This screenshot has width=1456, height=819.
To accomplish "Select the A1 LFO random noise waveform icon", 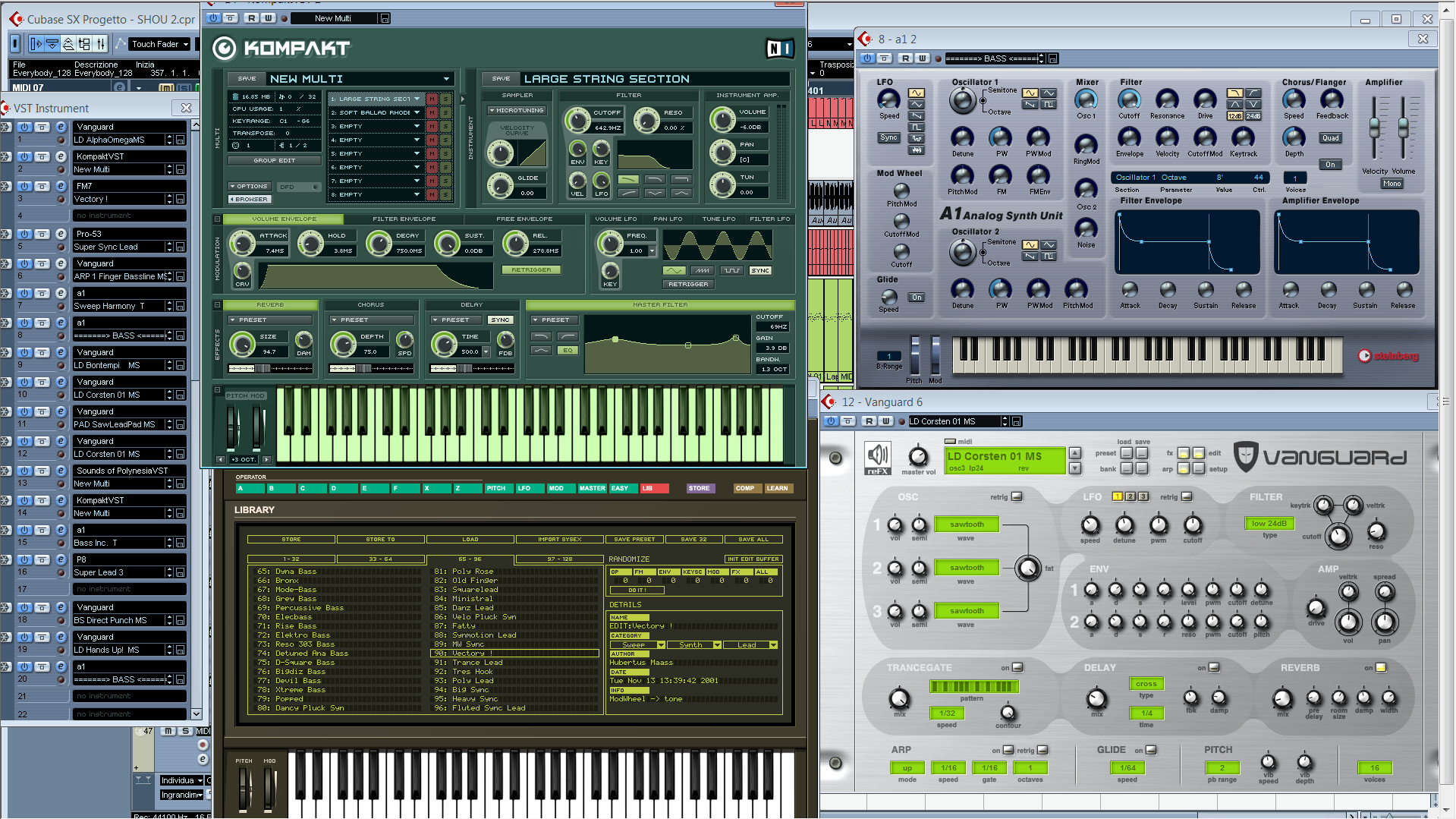I will pos(917,150).
